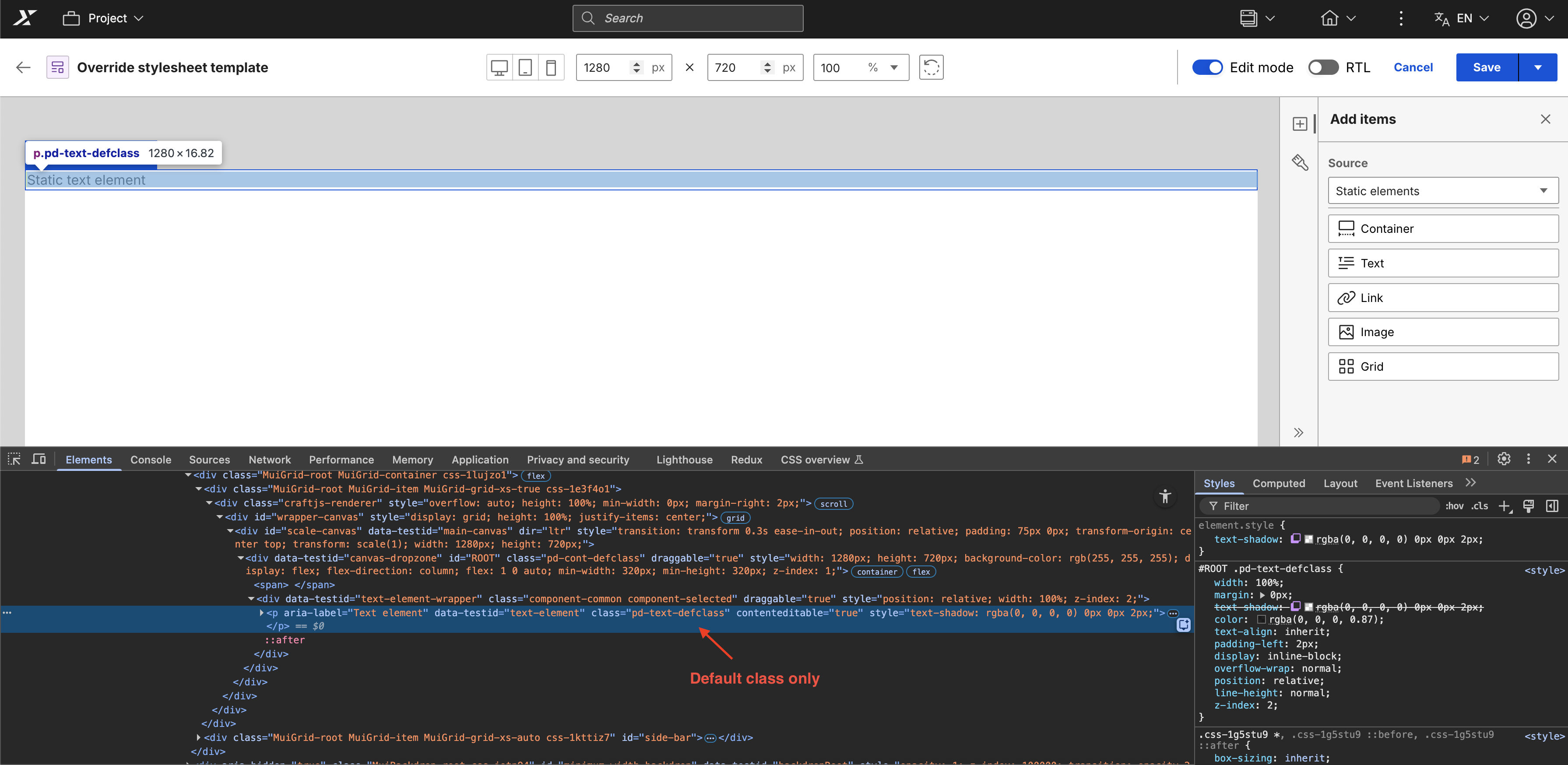Switch to the Console tab
This screenshot has height=765, width=1568.
point(150,460)
